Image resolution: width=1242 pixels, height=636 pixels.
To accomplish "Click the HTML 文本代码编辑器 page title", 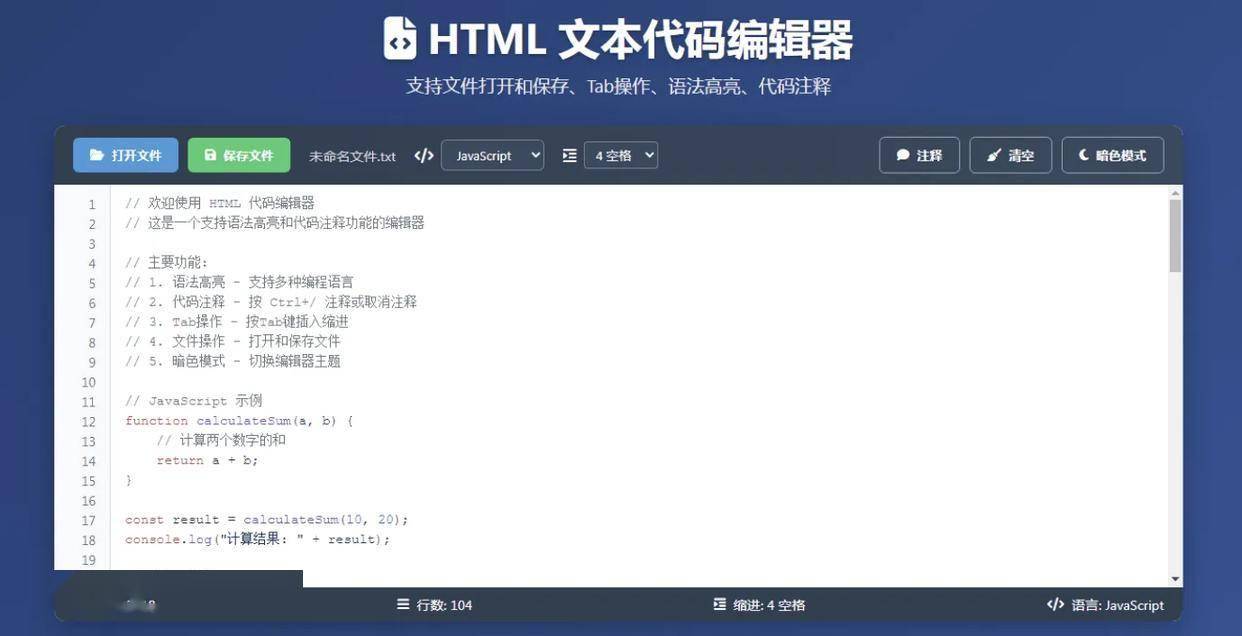I will pos(640,40).
